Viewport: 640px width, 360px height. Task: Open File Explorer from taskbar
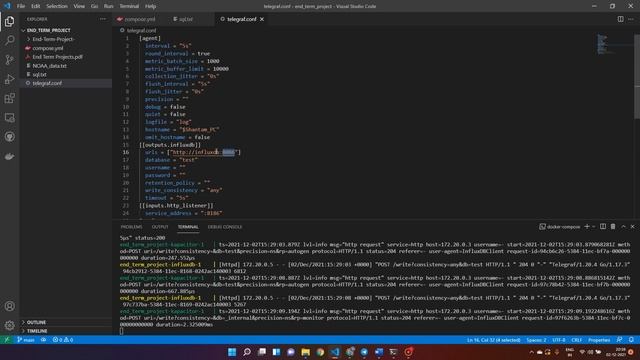tap(305, 352)
